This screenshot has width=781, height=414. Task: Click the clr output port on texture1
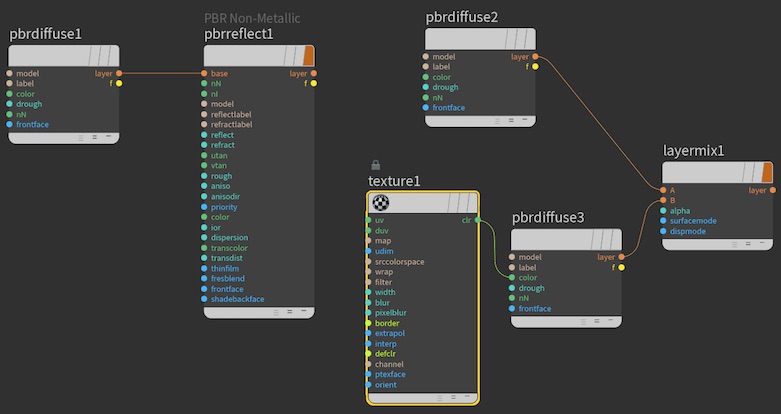coord(478,219)
